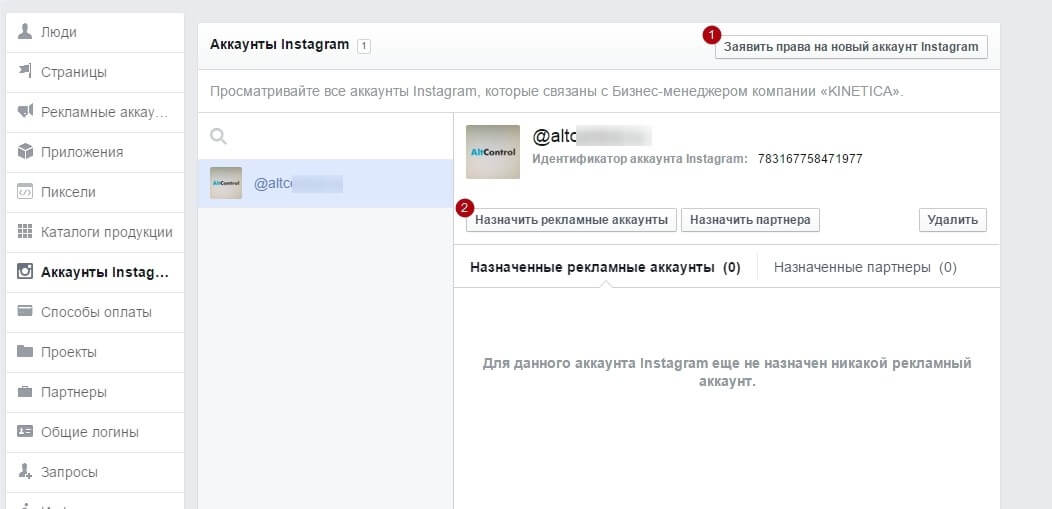Open Проекты in the sidebar
This screenshot has width=1052, height=509.
point(95,352)
